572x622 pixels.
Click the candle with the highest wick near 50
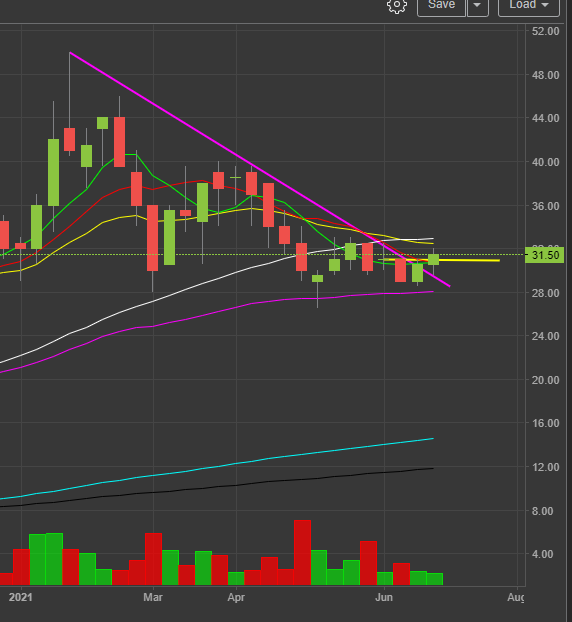point(69,139)
